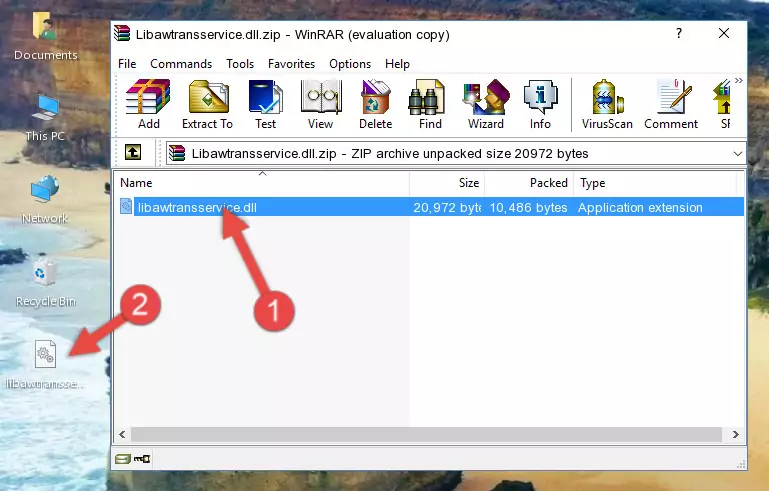Image resolution: width=769 pixels, height=491 pixels.
Task: Select the libawtransservice desktop file
Action: (x=45, y=365)
